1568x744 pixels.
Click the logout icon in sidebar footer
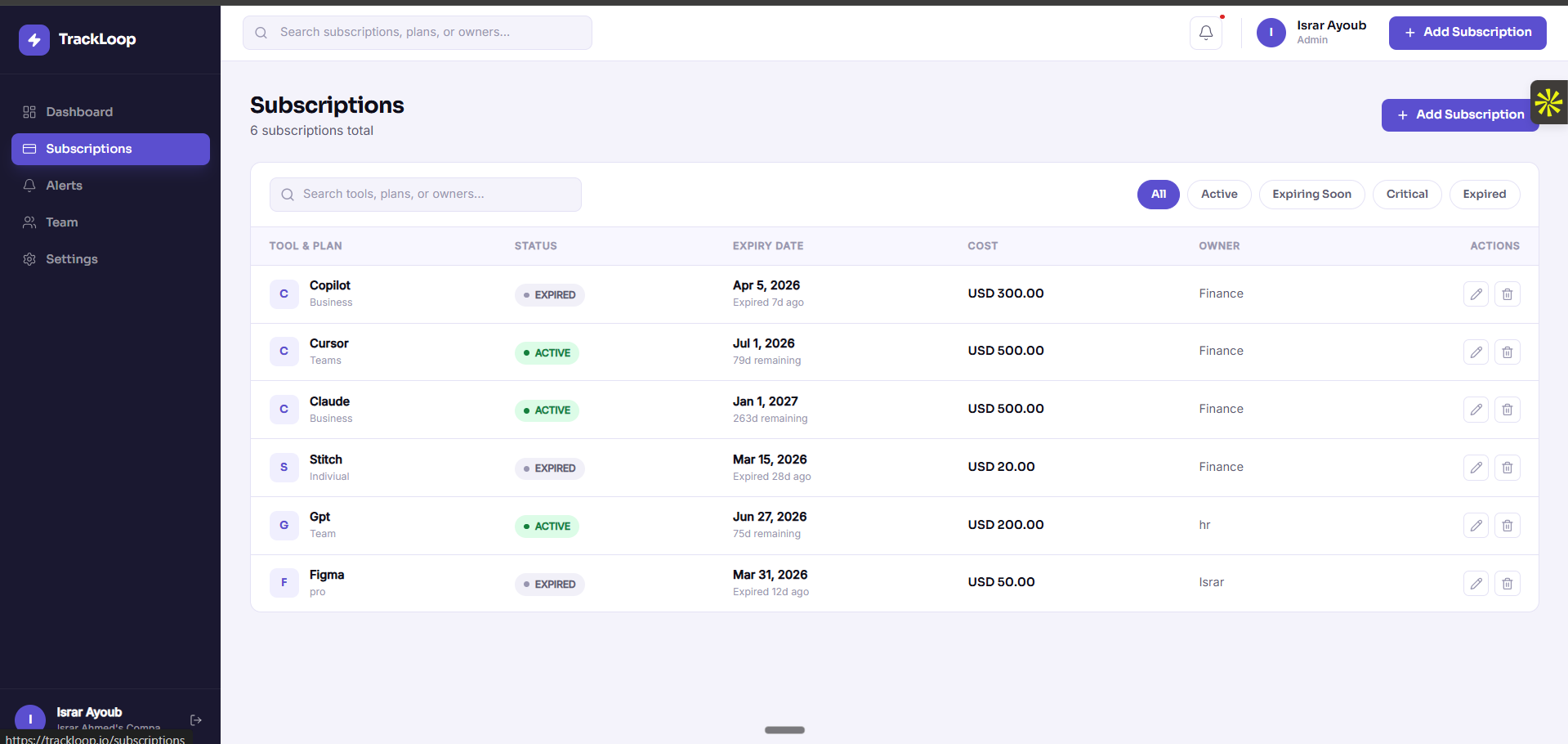[x=196, y=720]
